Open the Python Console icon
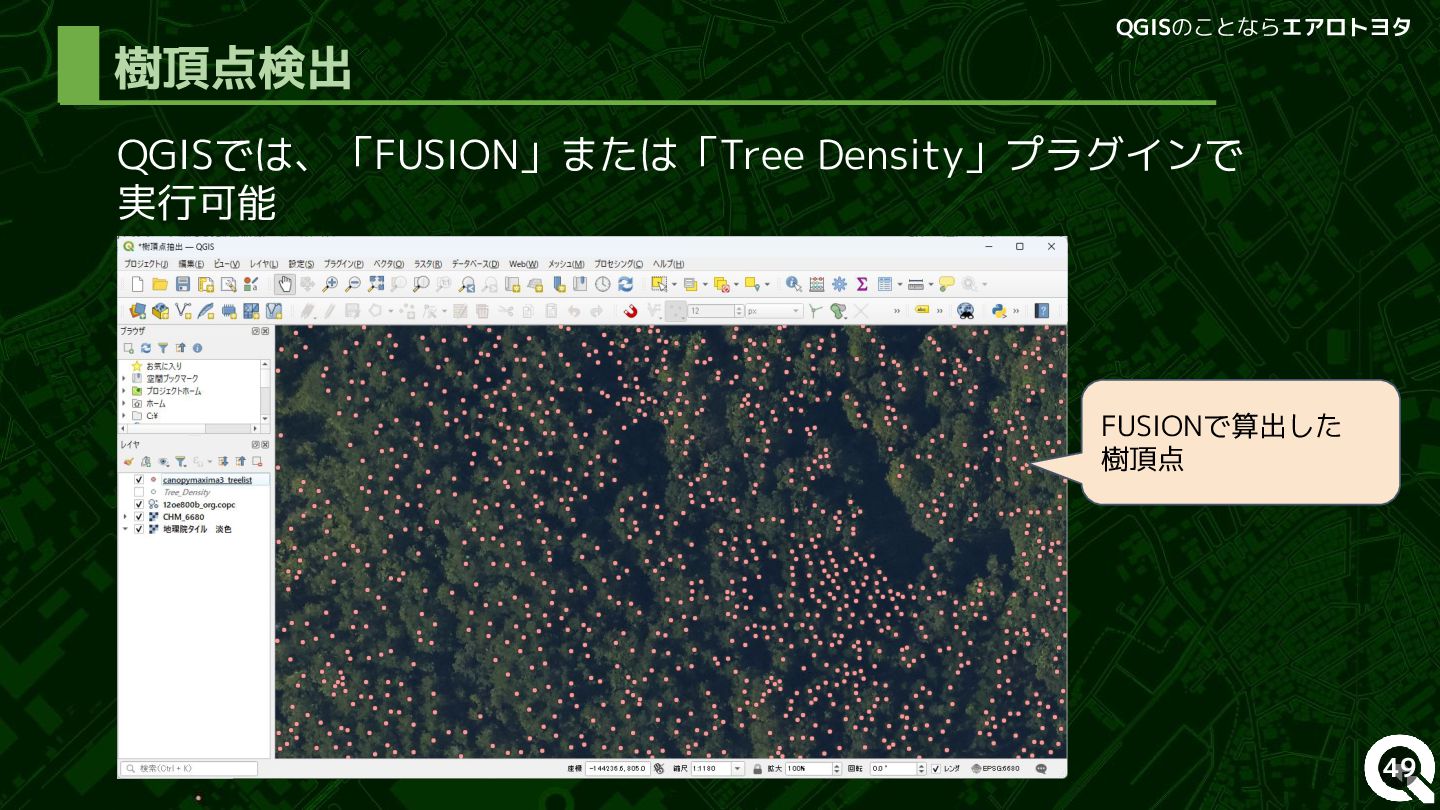1440x810 pixels. point(998,311)
